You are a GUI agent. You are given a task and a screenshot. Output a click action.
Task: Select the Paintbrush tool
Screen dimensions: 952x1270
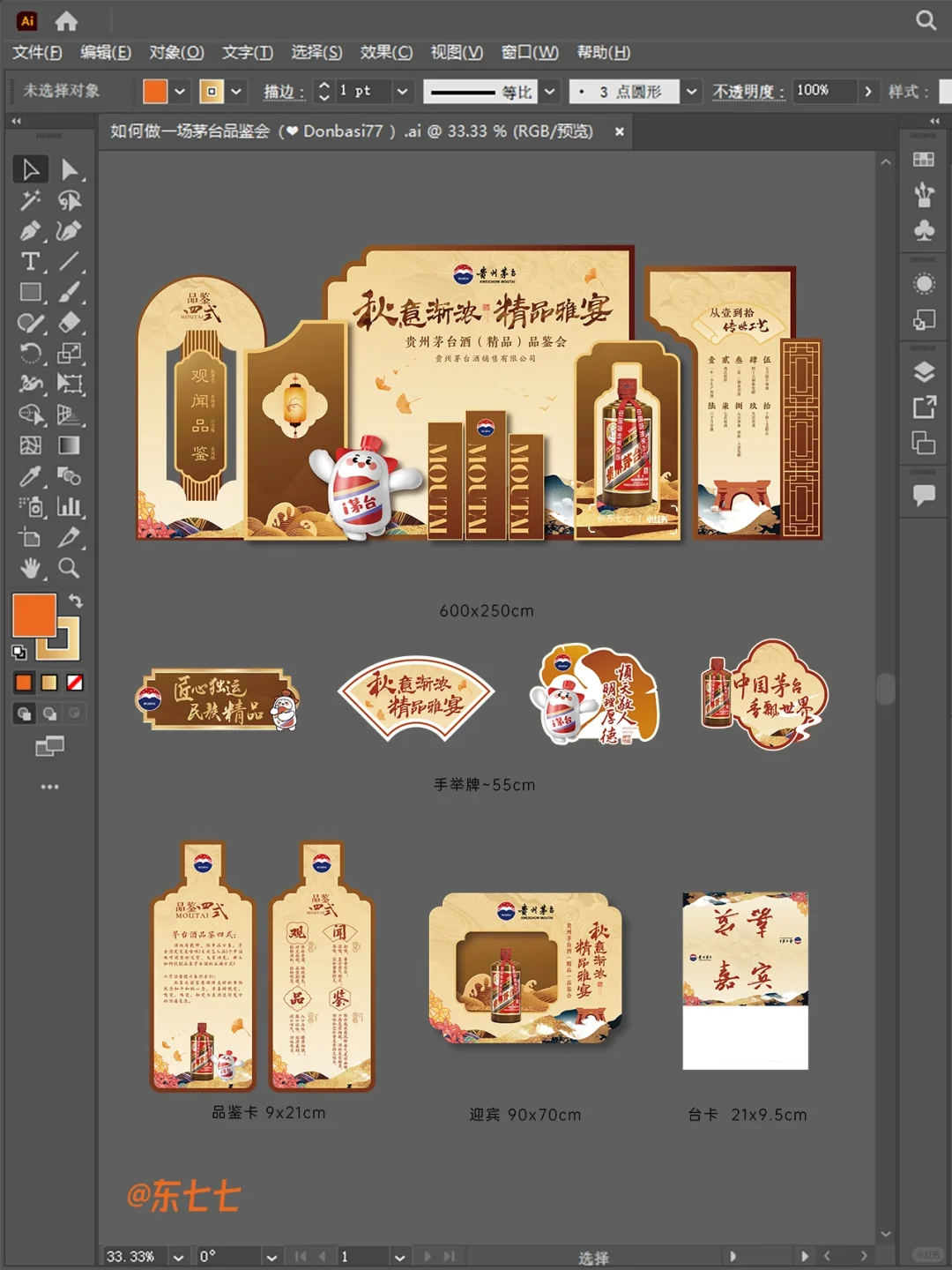click(69, 292)
